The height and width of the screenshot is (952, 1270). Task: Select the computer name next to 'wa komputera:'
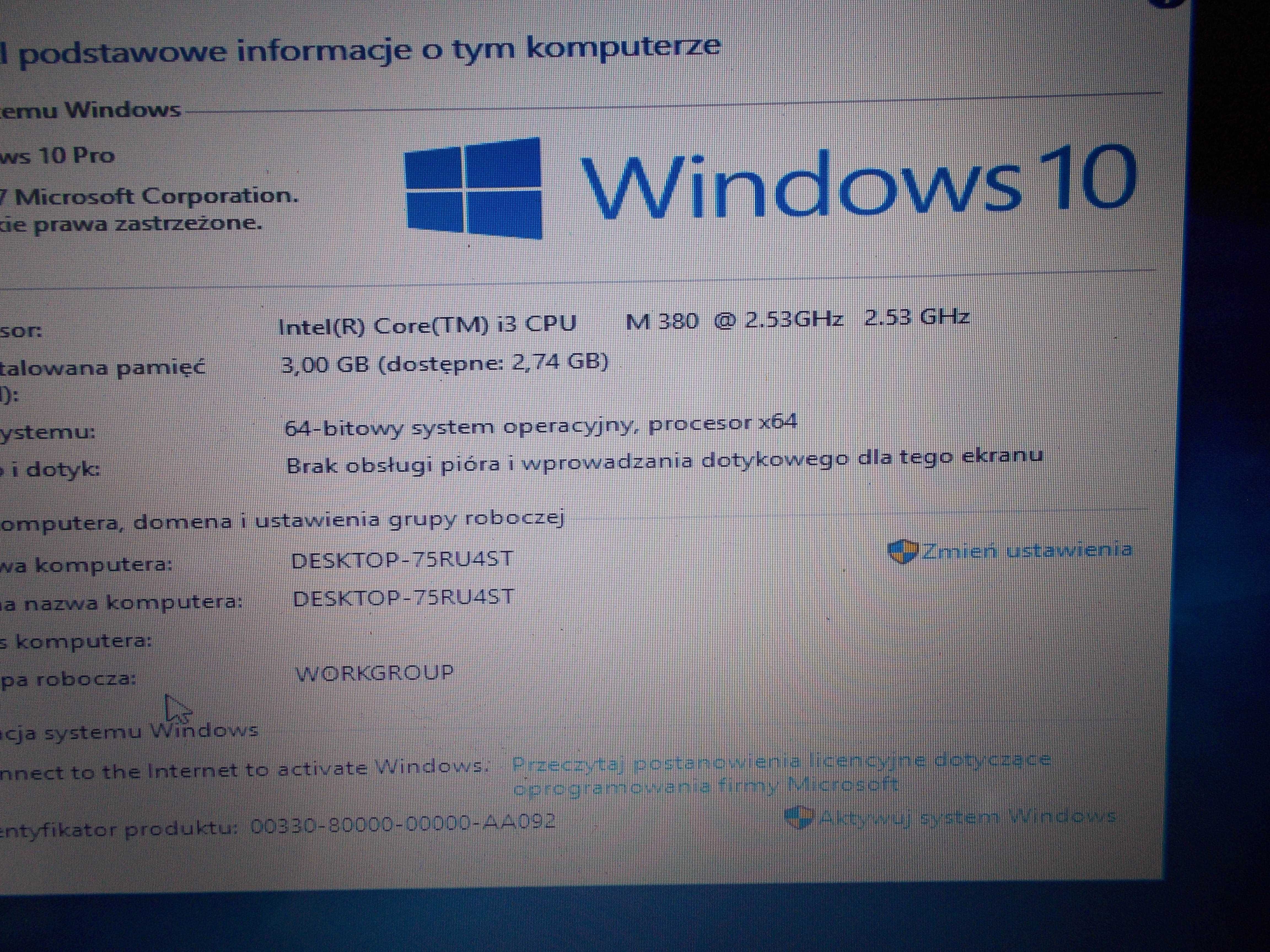(402, 560)
